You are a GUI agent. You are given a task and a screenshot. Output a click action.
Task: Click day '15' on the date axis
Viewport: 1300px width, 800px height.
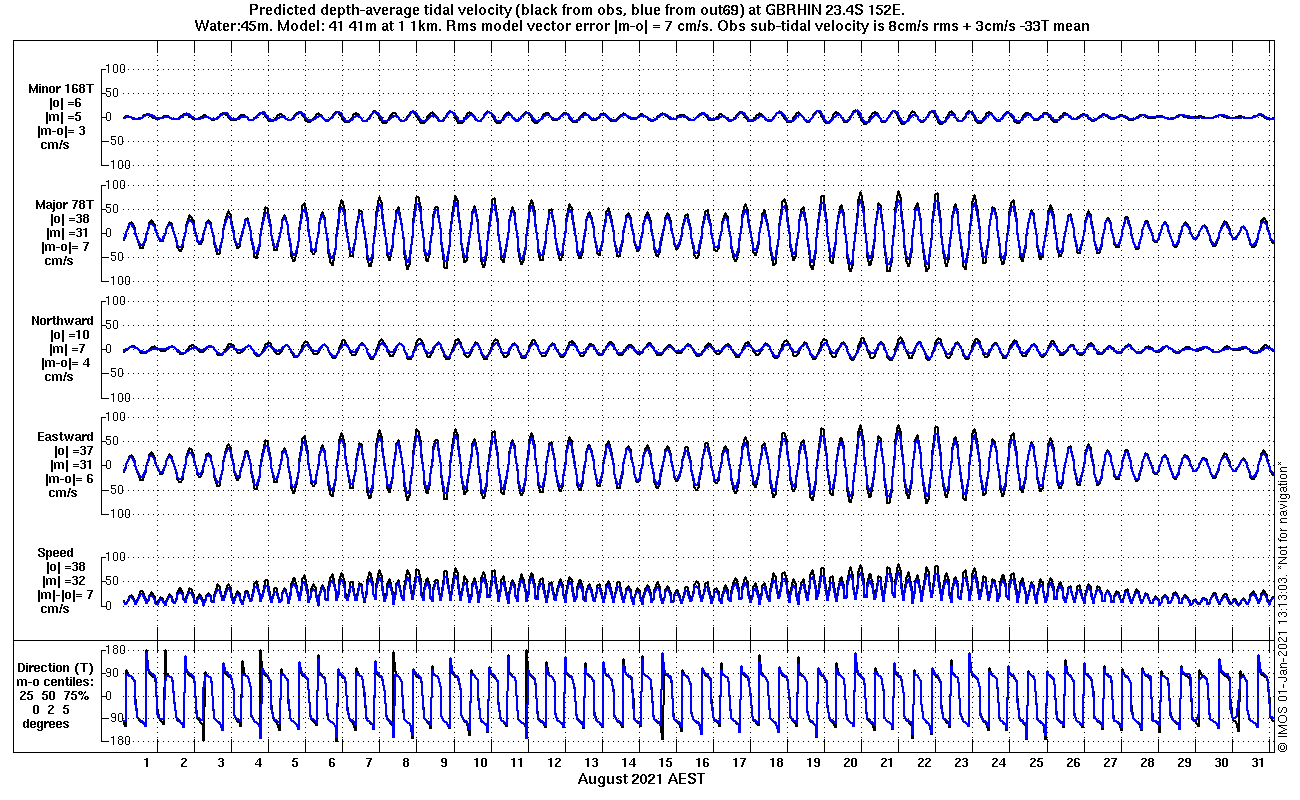[x=665, y=763]
